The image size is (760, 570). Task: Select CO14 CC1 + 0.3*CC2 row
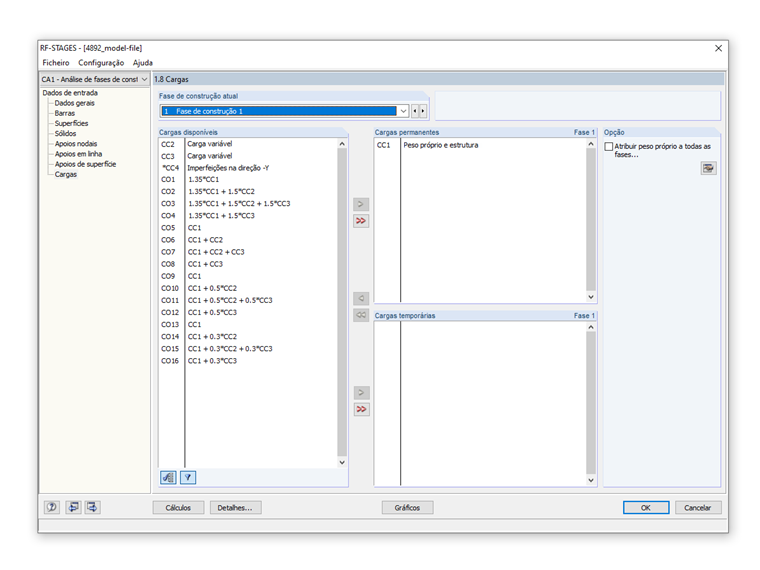point(248,336)
